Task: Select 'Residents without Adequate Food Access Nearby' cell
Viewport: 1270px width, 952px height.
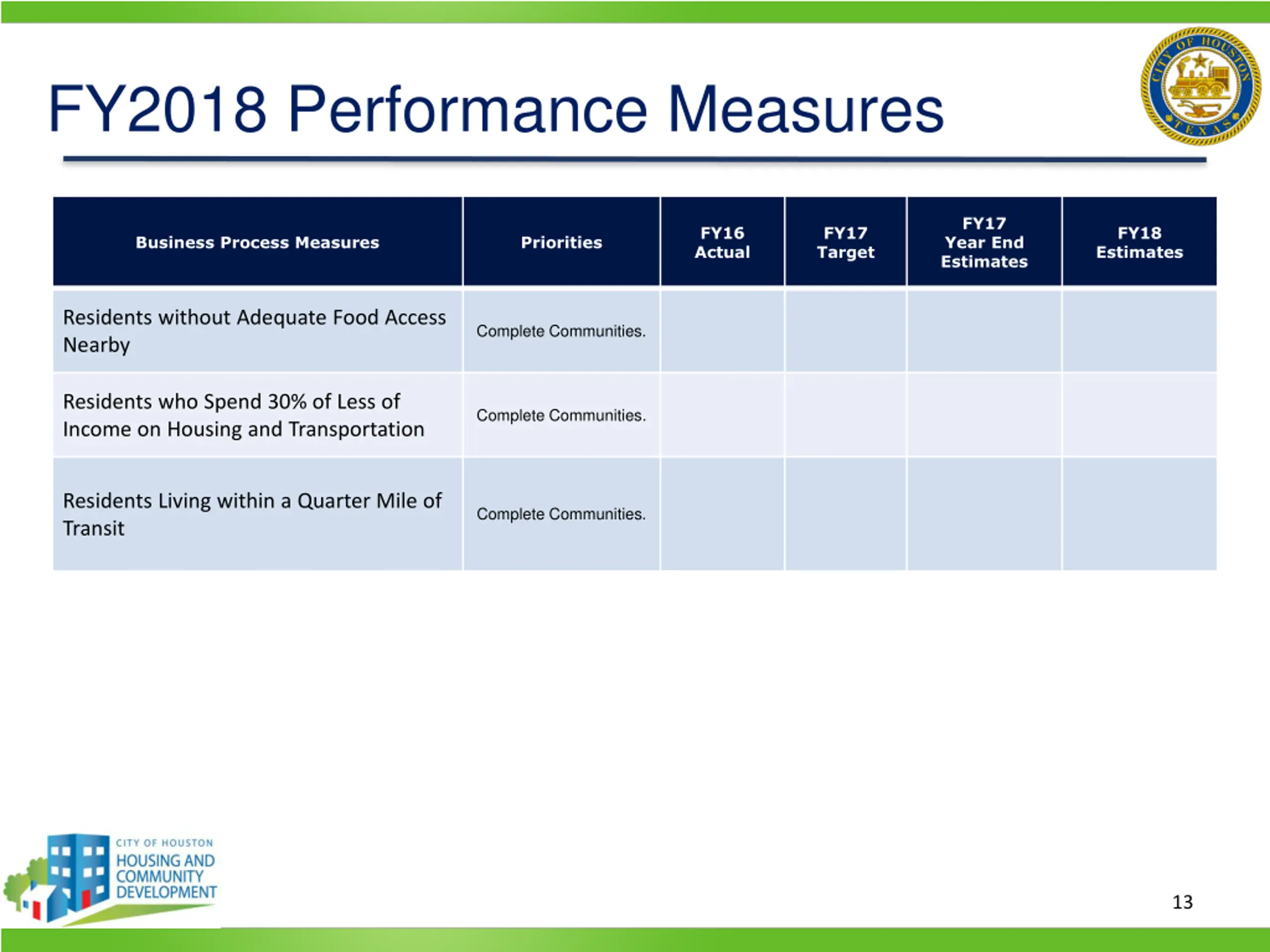Action: click(x=257, y=331)
